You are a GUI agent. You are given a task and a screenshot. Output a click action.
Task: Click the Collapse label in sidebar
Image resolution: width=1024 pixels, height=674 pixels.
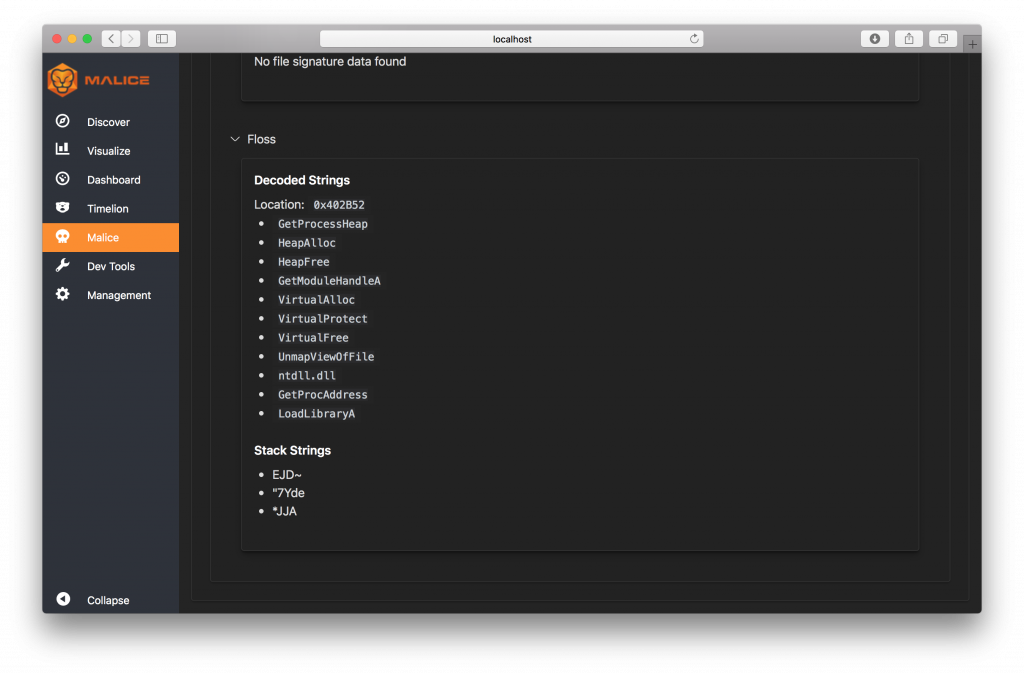point(108,600)
